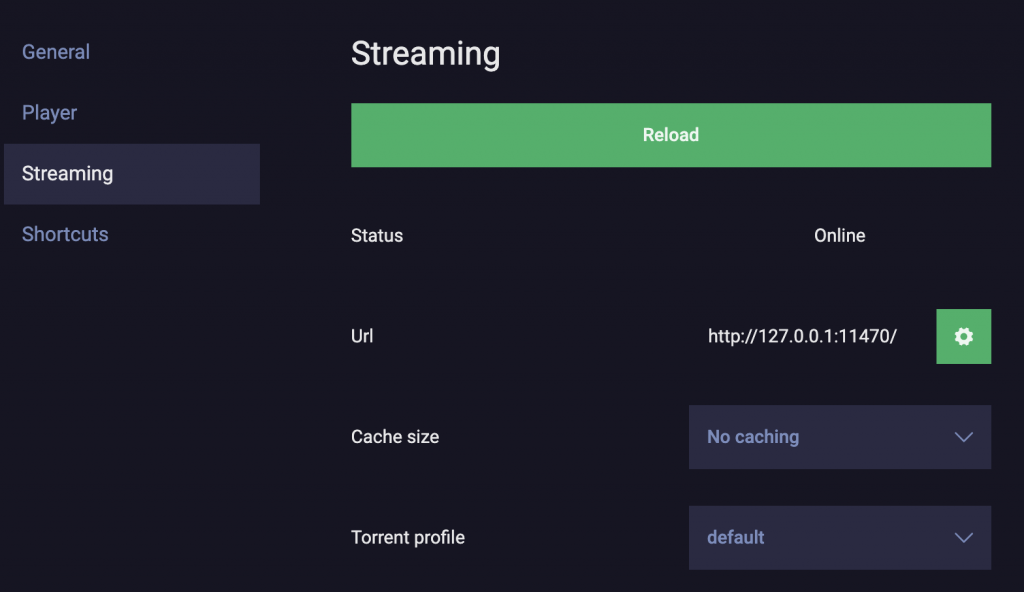The width and height of the screenshot is (1024, 592).
Task: Click the chevron arrow beside default profile
Action: (964, 538)
